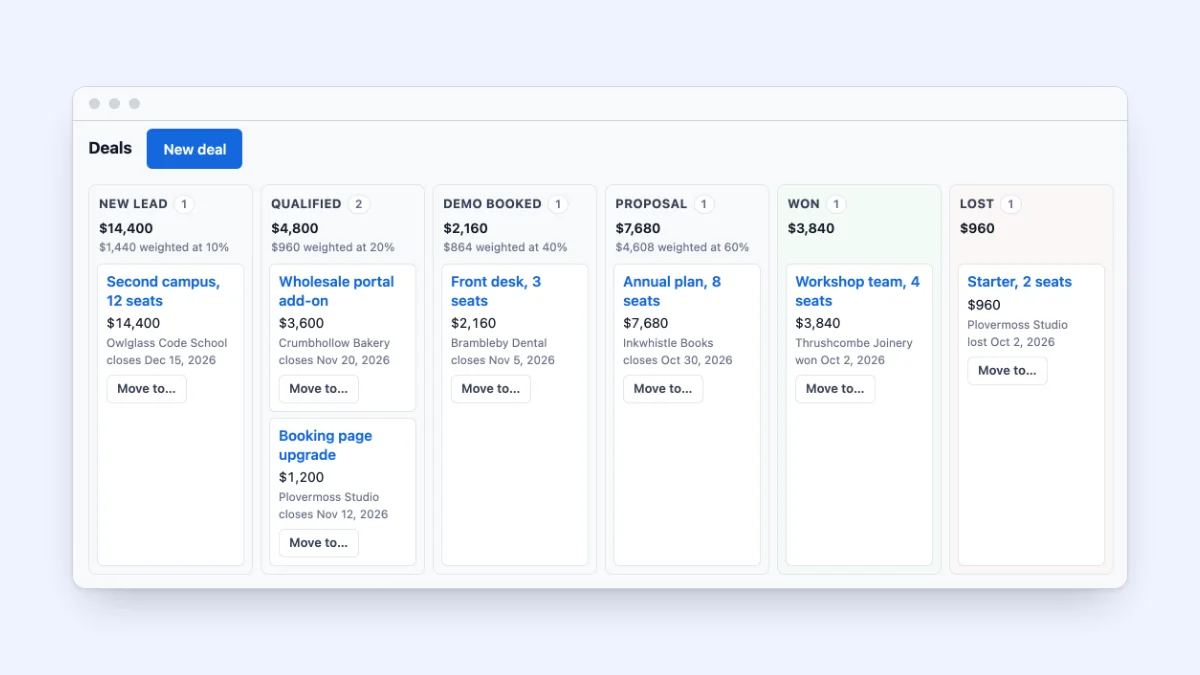The width and height of the screenshot is (1200, 675).
Task: Open Move to menu for Front desk deal
Action: [490, 389]
